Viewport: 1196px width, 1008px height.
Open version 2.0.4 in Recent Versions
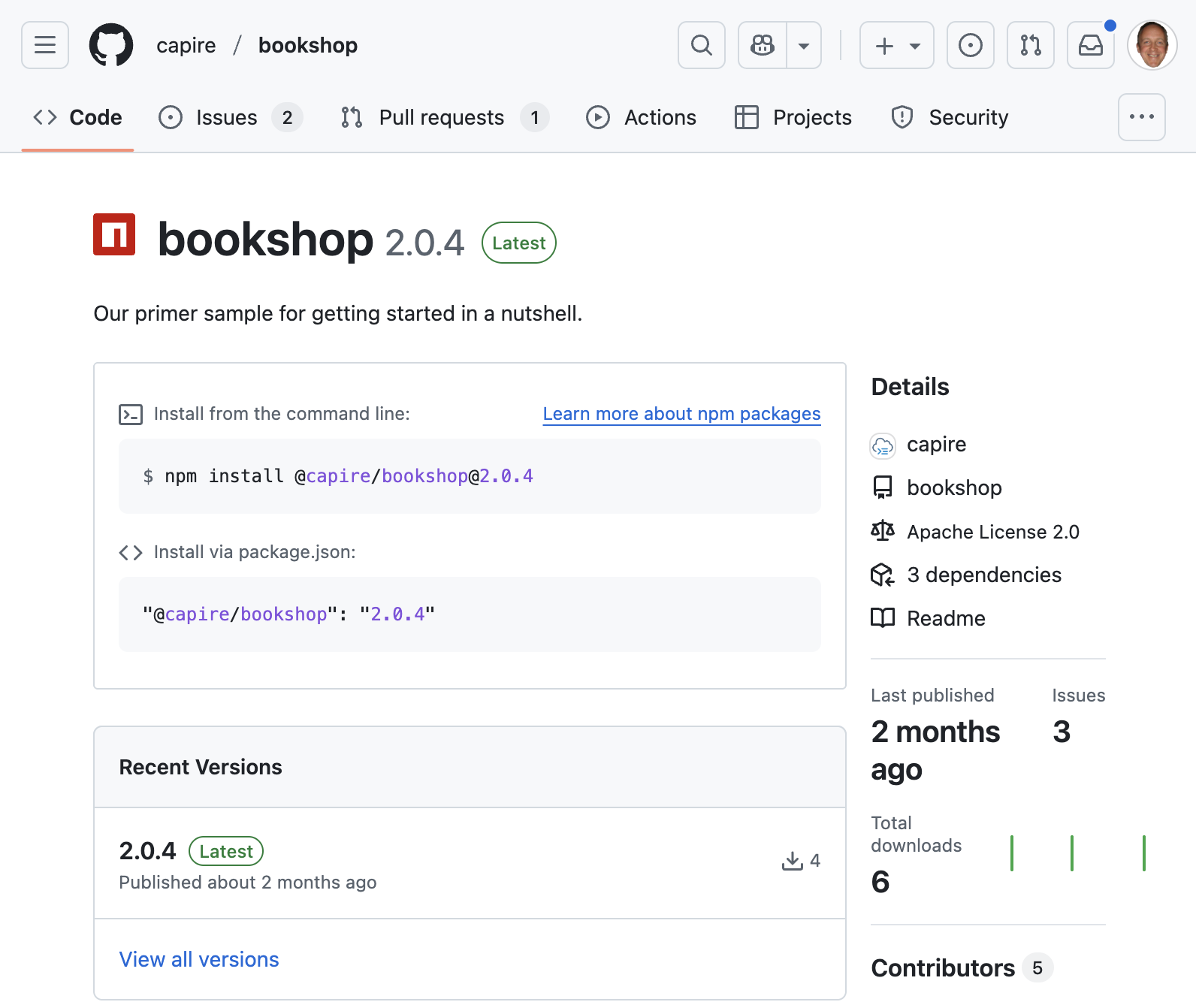pos(147,851)
